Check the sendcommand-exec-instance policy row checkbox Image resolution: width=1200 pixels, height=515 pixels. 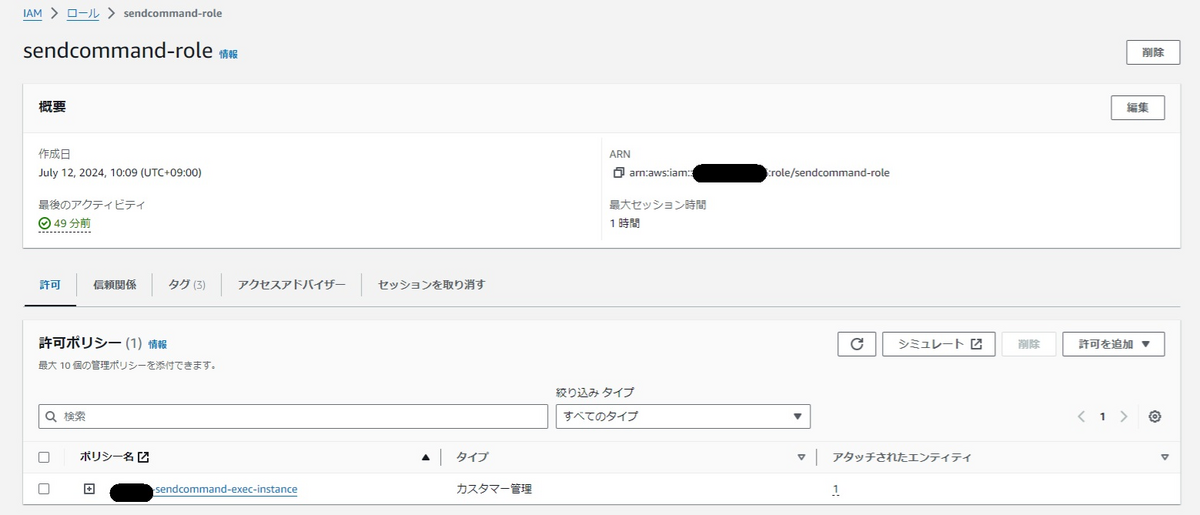pos(43,489)
